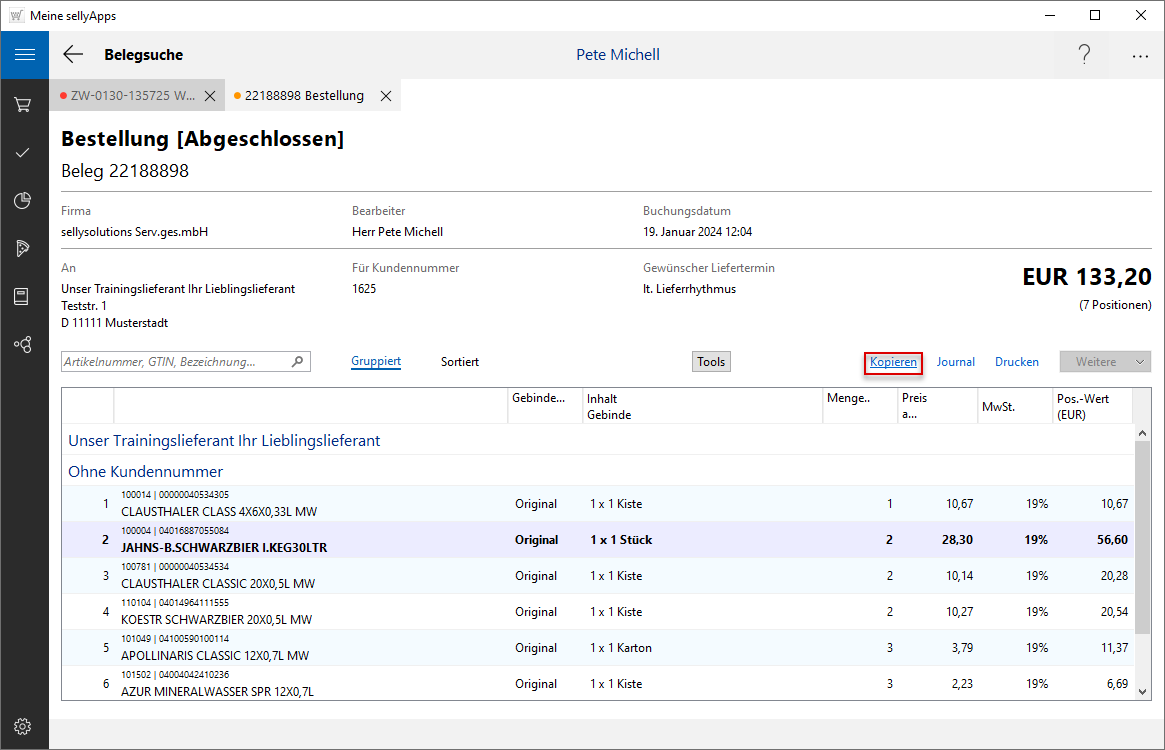Image resolution: width=1165 pixels, height=750 pixels.
Task: Open the more options ellipsis menu
Action: coord(1140,56)
